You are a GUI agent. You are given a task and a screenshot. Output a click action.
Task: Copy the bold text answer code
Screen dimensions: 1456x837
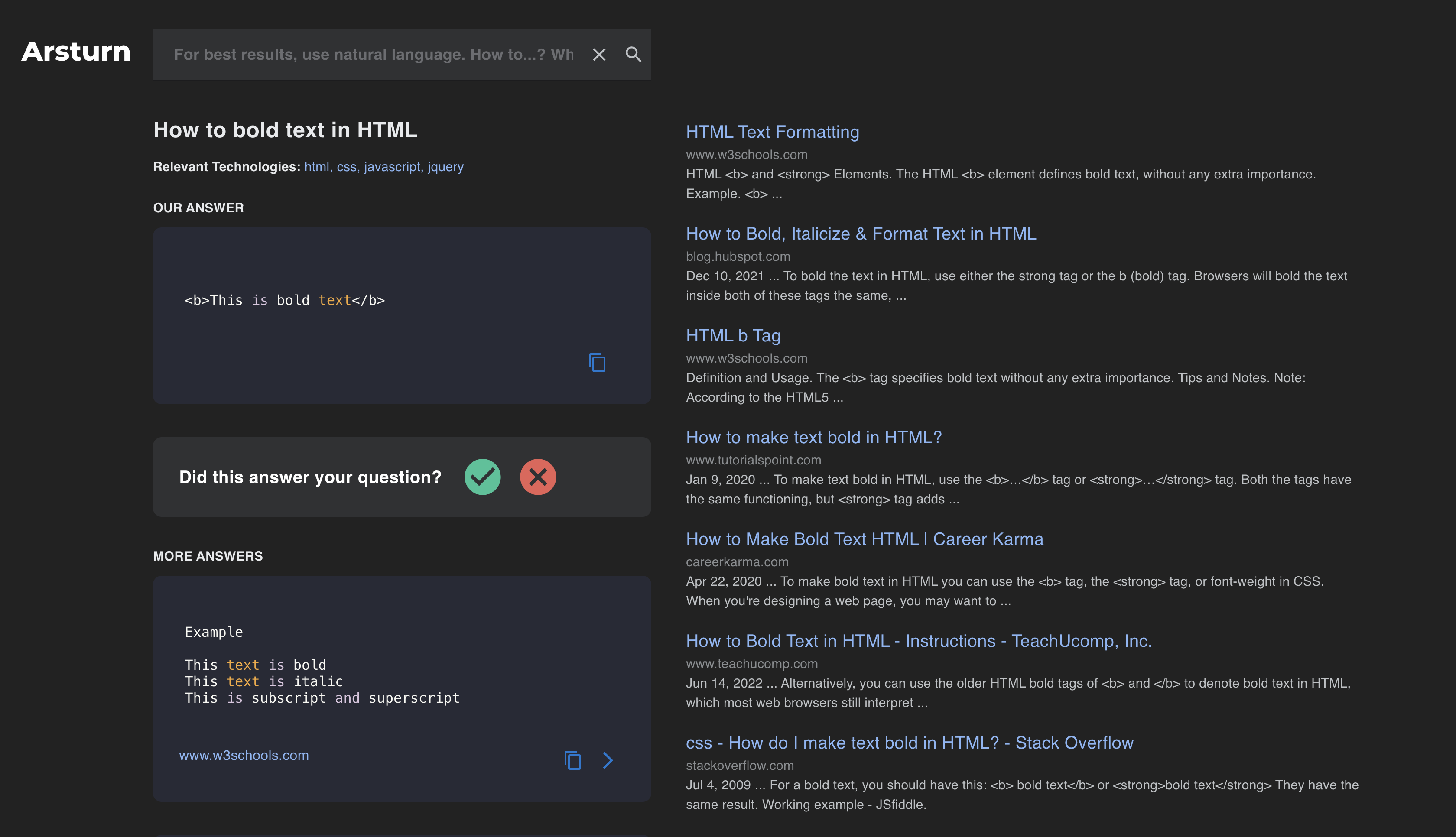pyautogui.click(x=597, y=363)
